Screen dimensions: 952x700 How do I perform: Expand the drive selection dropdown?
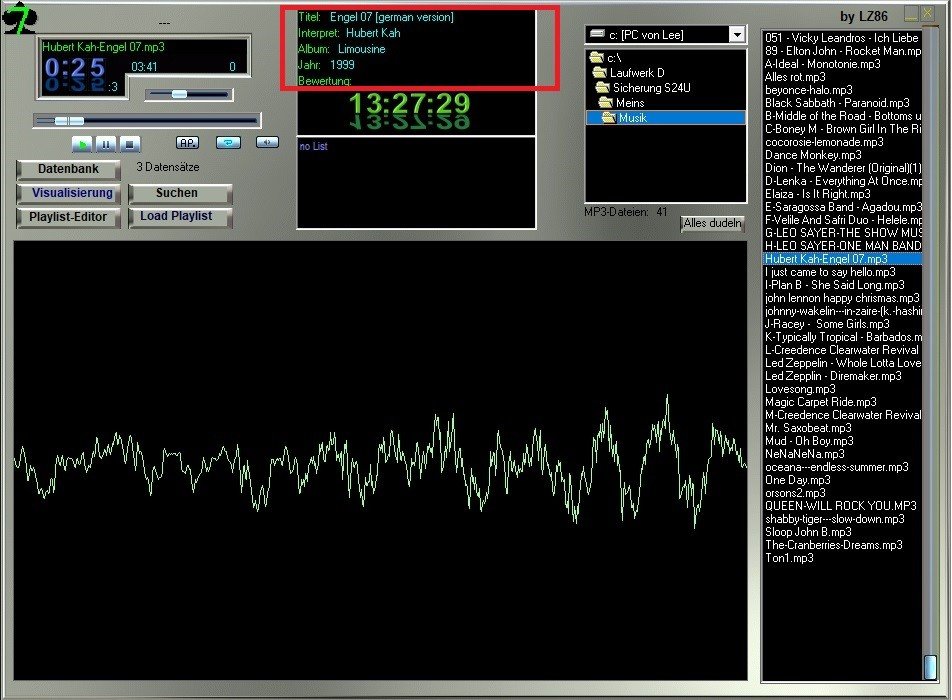(737, 35)
